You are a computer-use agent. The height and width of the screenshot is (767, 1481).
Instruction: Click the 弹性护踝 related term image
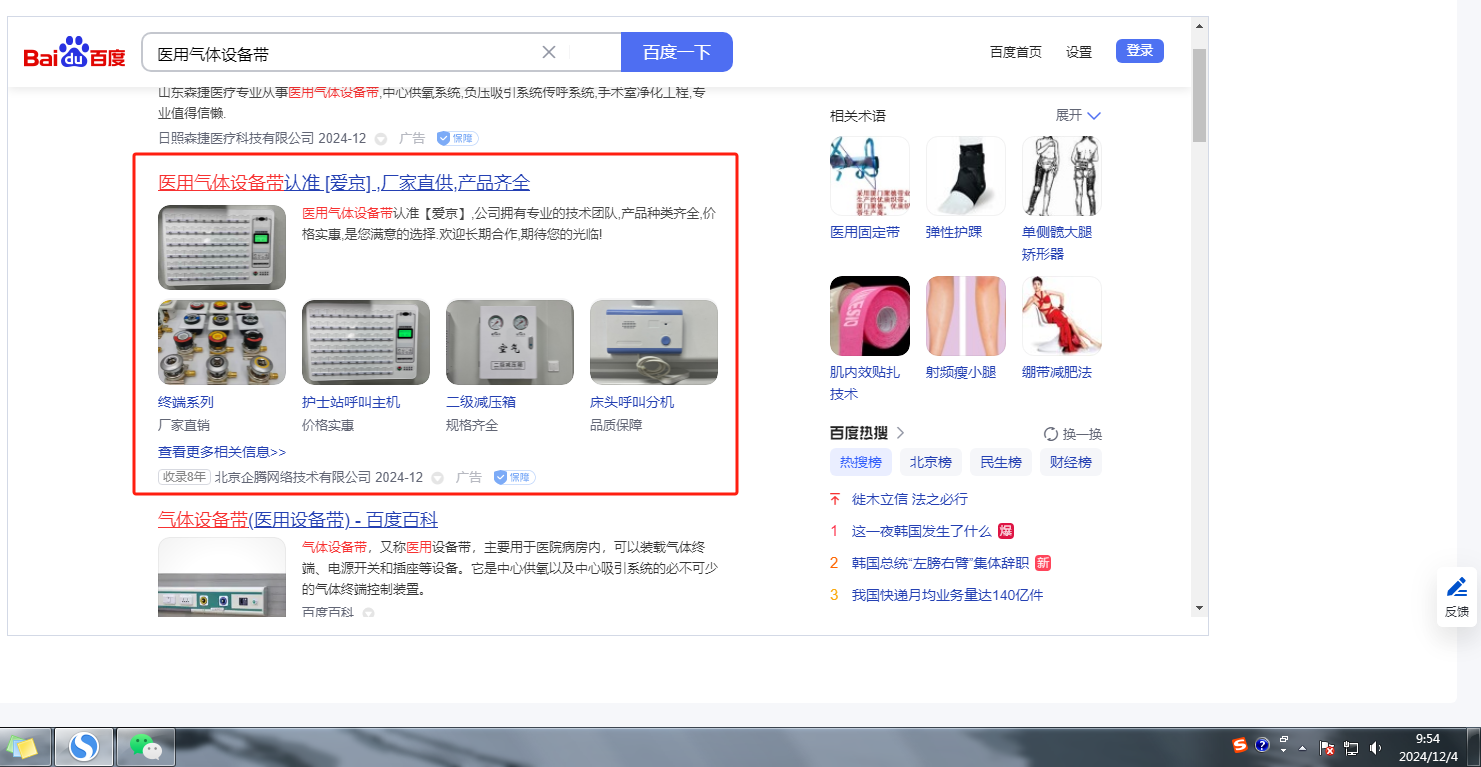click(x=966, y=176)
